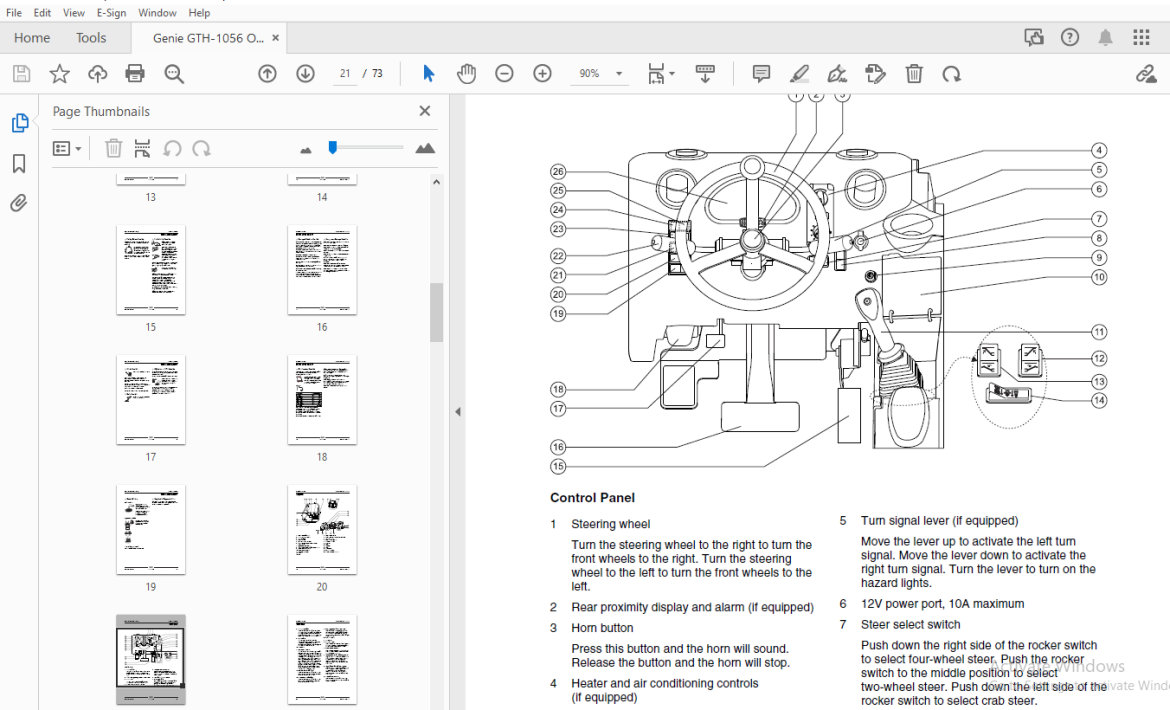The image size is (1170, 710).
Task: Add the document to starred files
Action: point(59,73)
